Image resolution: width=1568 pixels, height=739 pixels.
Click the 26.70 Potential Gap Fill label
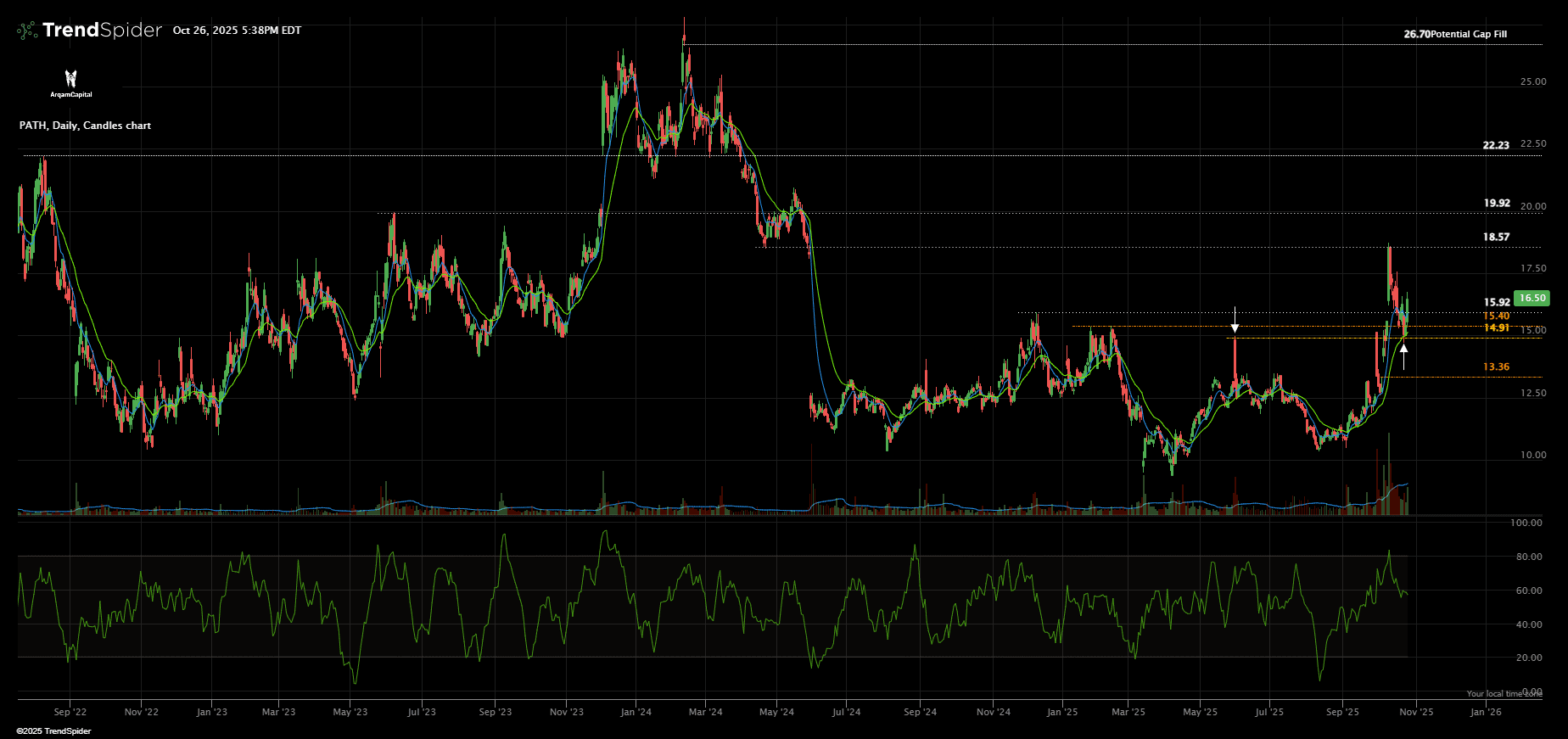pyautogui.click(x=1455, y=34)
